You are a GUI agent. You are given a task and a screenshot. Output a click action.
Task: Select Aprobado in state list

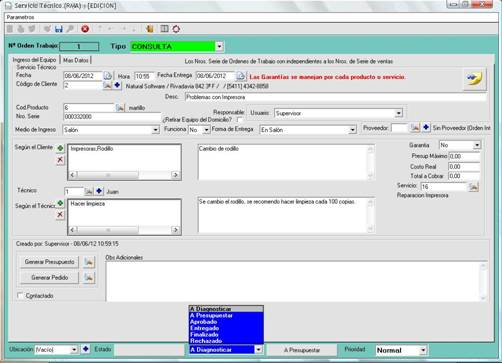pos(226,322)
